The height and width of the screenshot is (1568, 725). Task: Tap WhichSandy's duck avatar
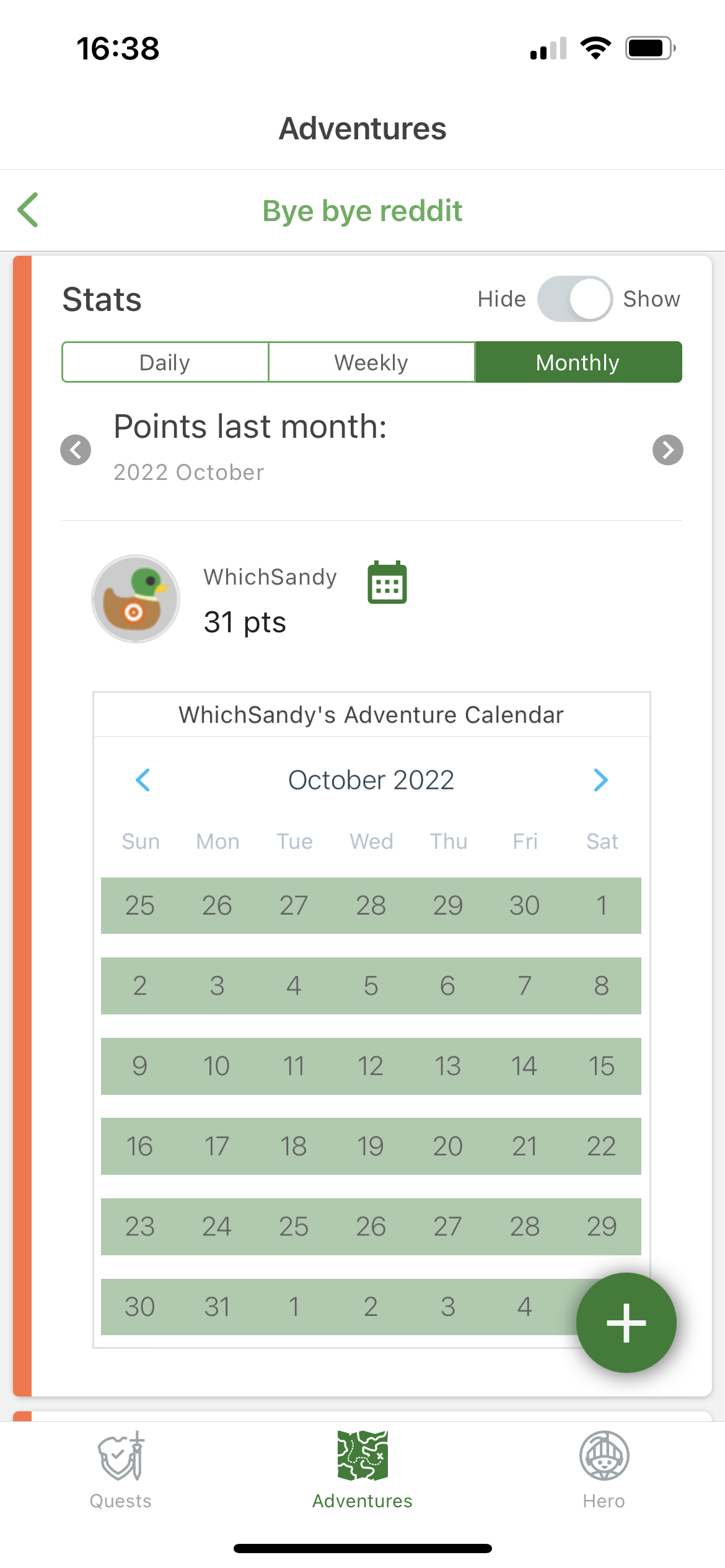[136, 599]
